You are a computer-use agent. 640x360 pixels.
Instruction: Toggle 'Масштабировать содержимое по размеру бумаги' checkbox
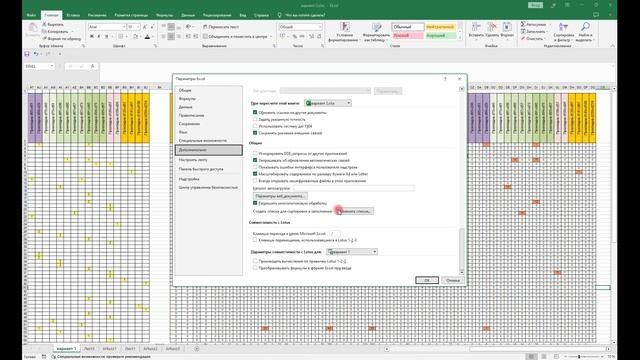point(255,174)
